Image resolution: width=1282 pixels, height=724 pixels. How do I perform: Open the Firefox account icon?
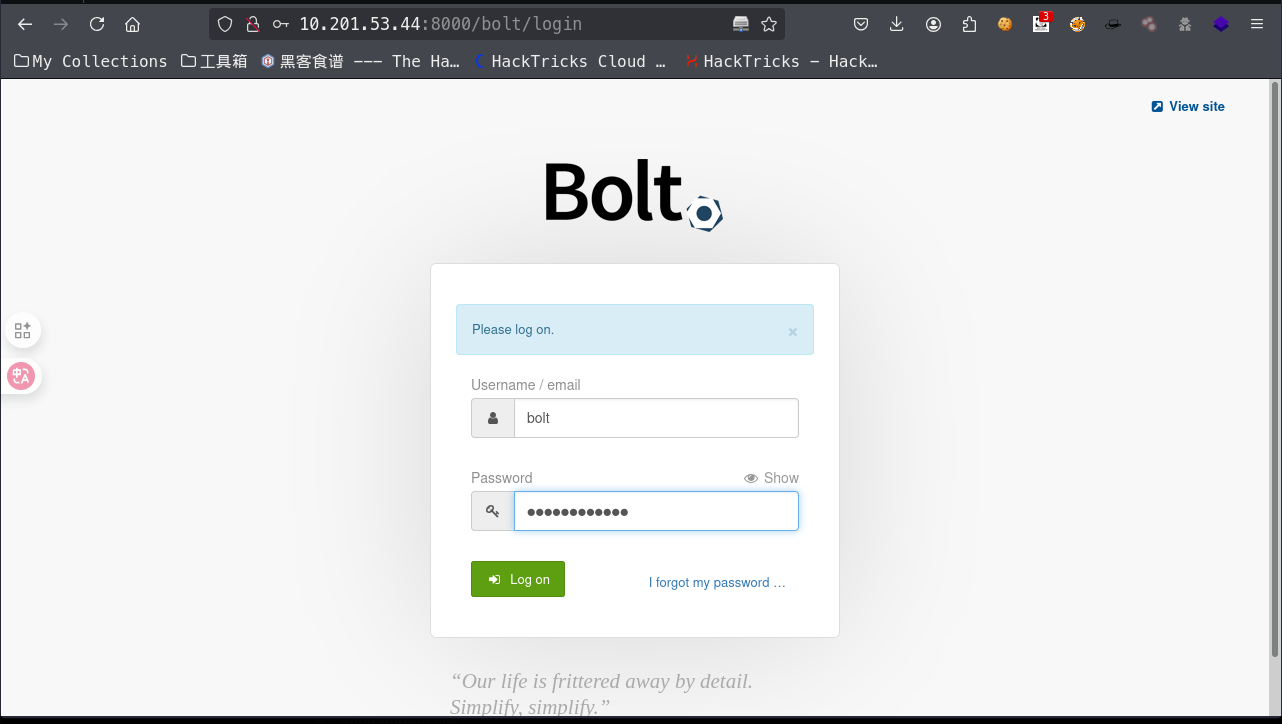pyautogui.click(x=933, y=24)
